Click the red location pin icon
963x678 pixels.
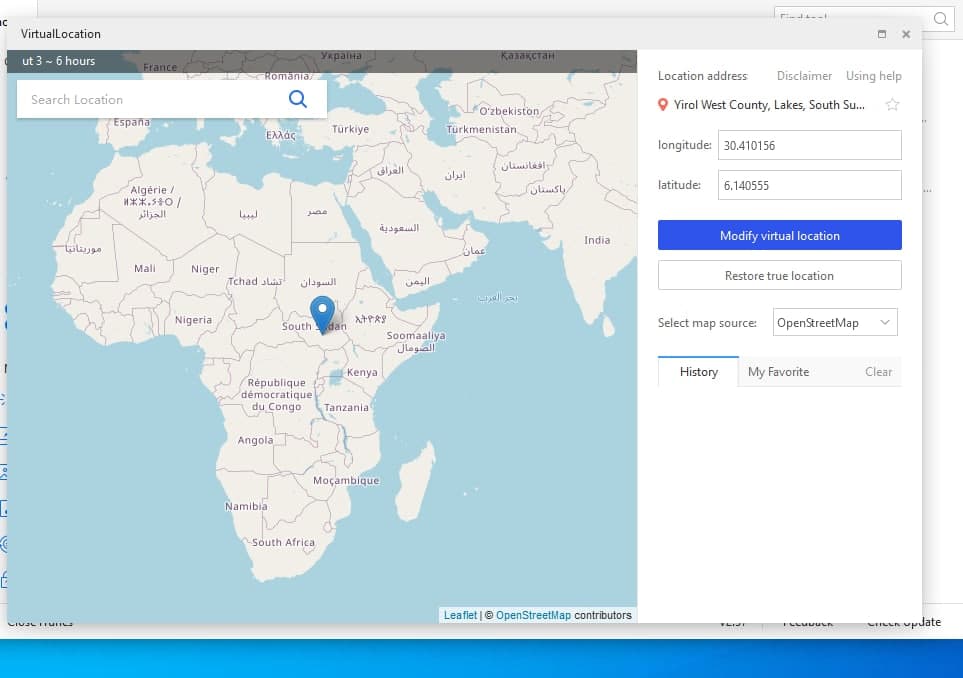[662, 105]
